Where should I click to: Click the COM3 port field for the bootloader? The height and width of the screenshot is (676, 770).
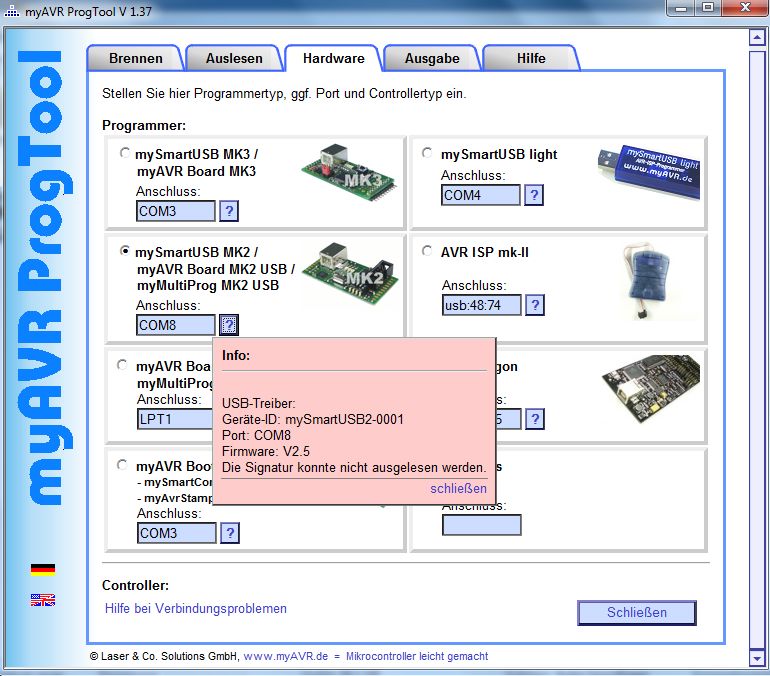177,533
